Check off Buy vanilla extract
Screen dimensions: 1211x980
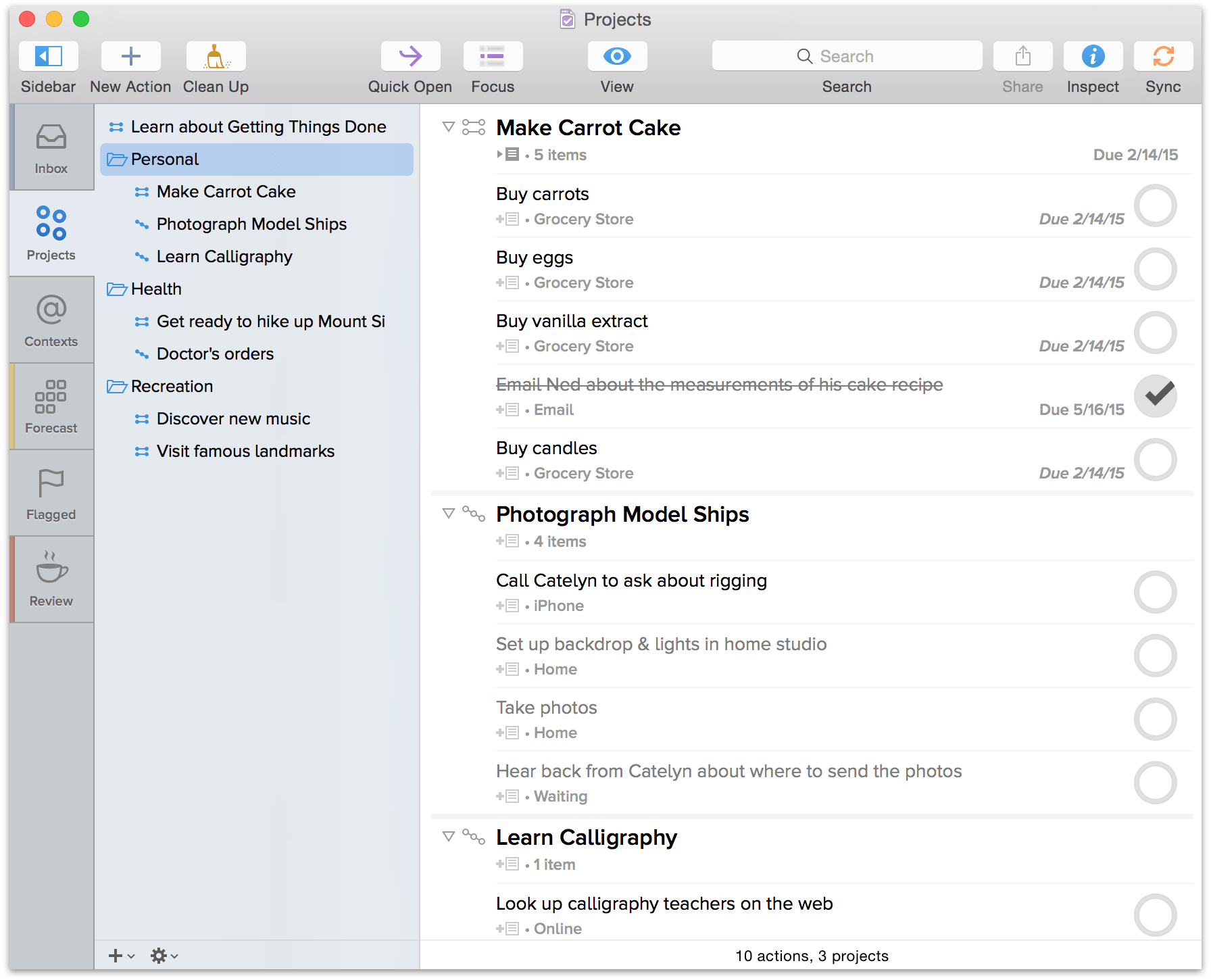1156,333
